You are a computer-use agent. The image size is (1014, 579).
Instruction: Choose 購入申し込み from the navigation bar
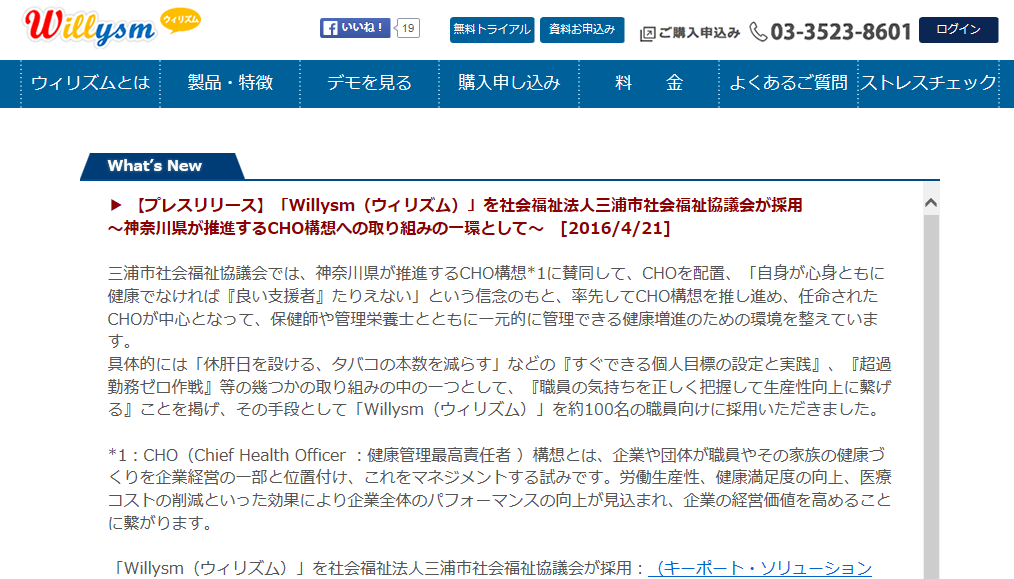tap(509, 83)
